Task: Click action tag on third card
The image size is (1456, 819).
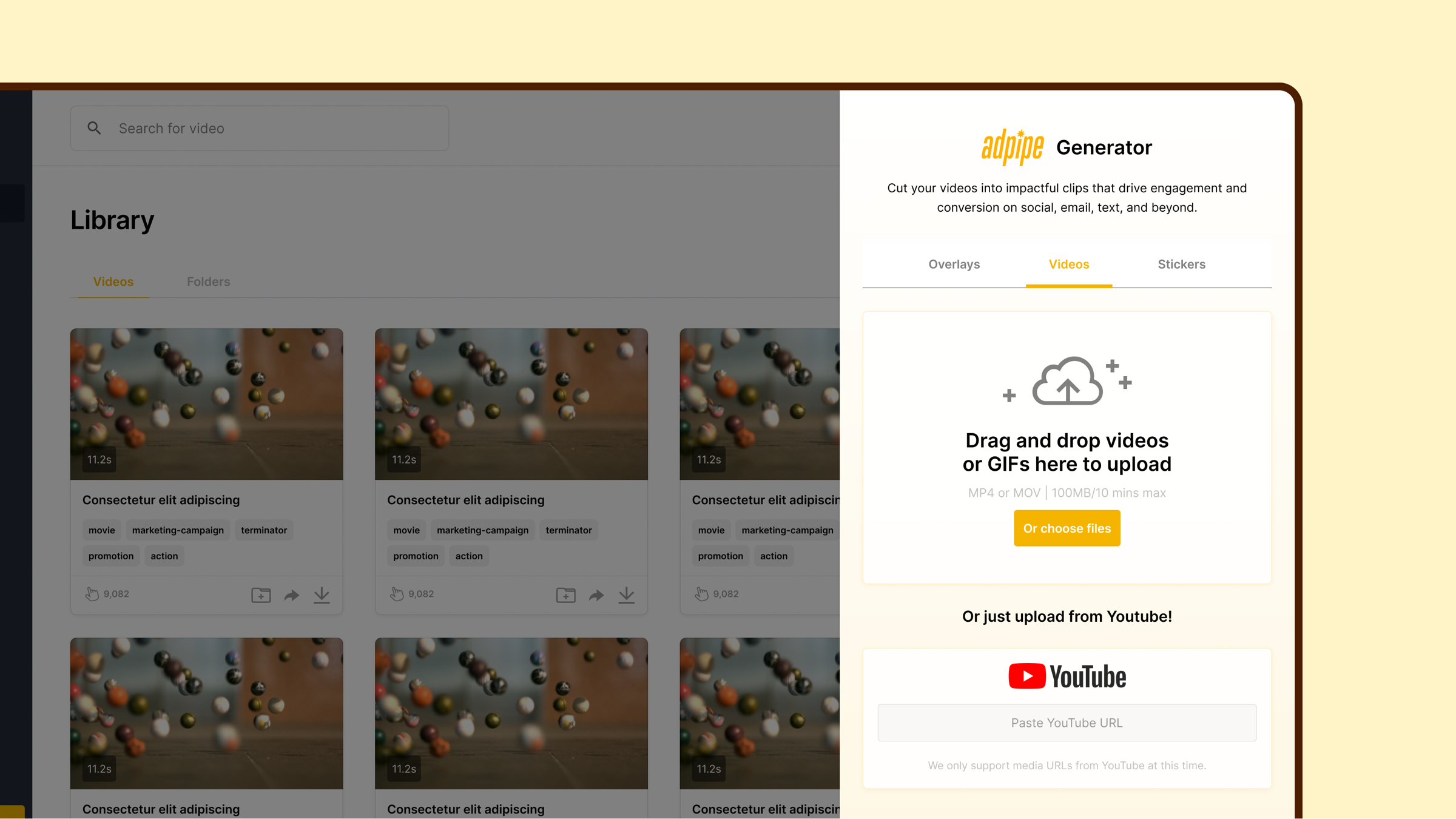Action: coord(773,556)
